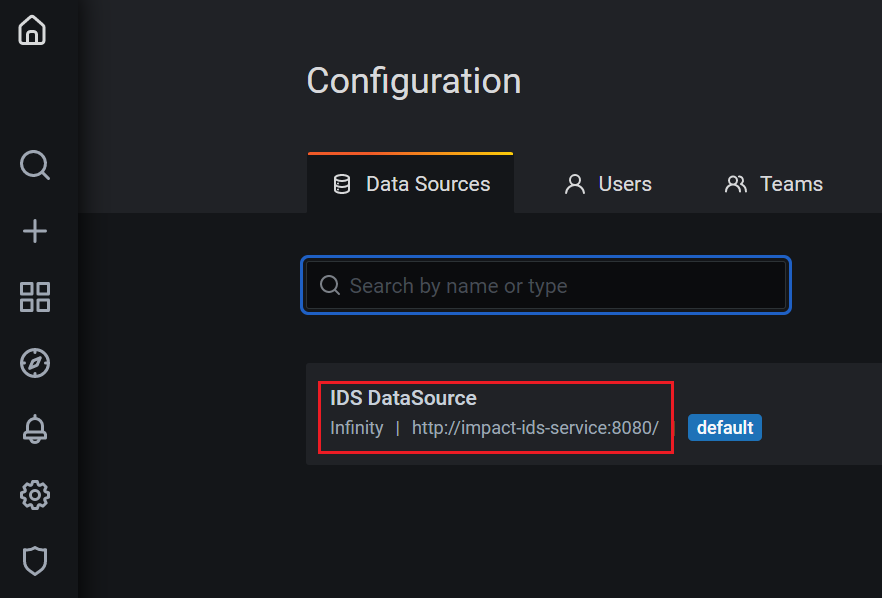Click the magnifier inside the search box
The width and height of the screenshot is (882, 598).
(x=330, y=286)
